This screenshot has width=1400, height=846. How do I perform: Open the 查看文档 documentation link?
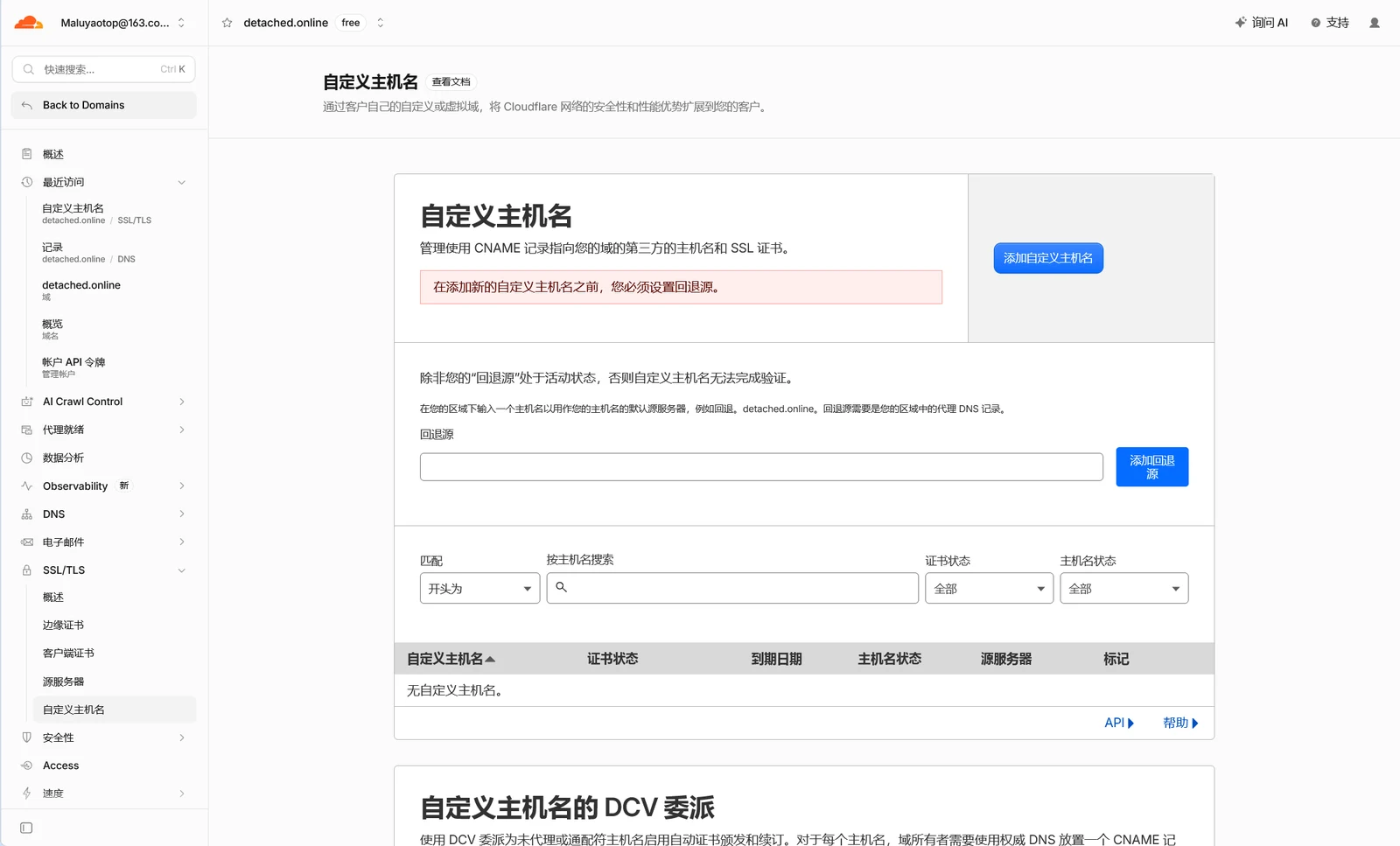pos(451,81)
